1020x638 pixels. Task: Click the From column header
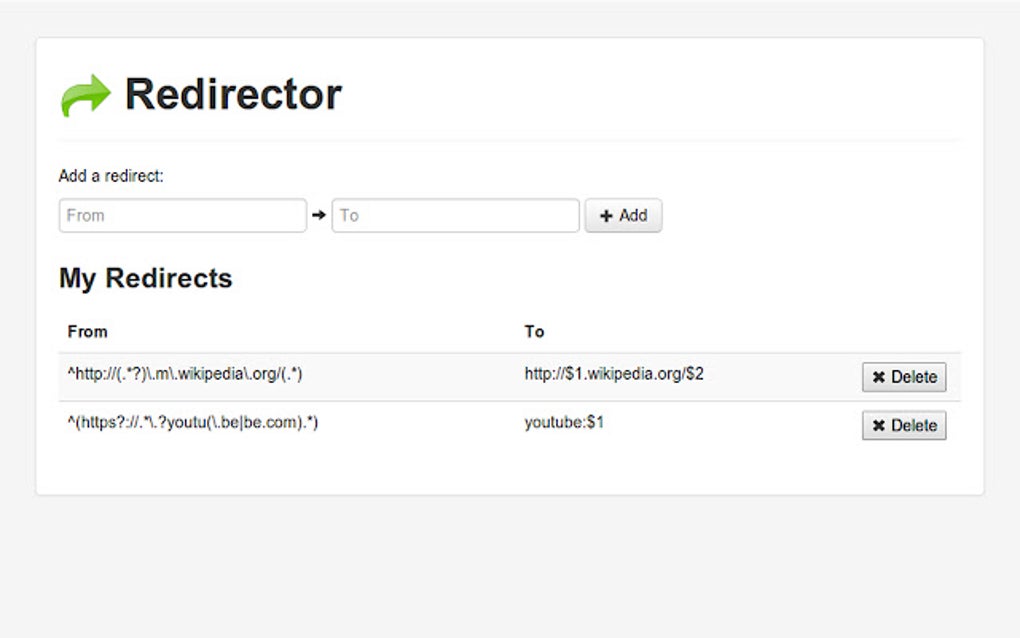pos(88,331)
